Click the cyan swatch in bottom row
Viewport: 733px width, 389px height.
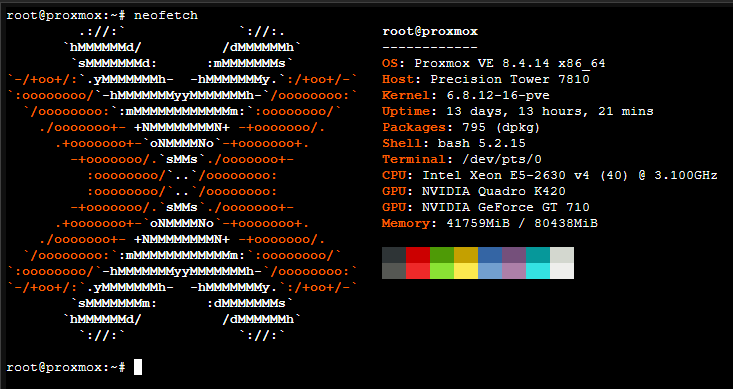pyautogui.click(x=538, y=271)
